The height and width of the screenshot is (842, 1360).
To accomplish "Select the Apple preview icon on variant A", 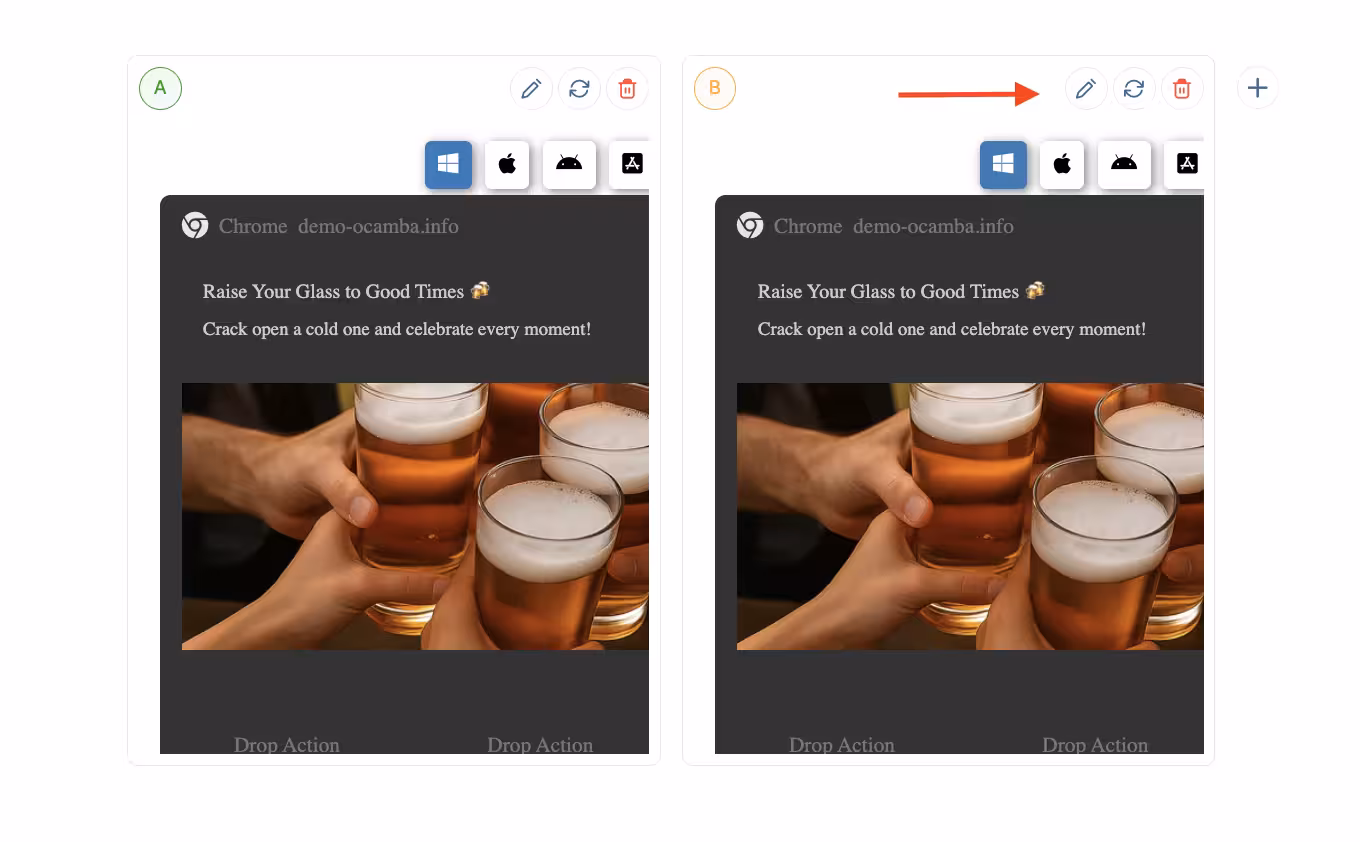I will (x=507, y=164).
